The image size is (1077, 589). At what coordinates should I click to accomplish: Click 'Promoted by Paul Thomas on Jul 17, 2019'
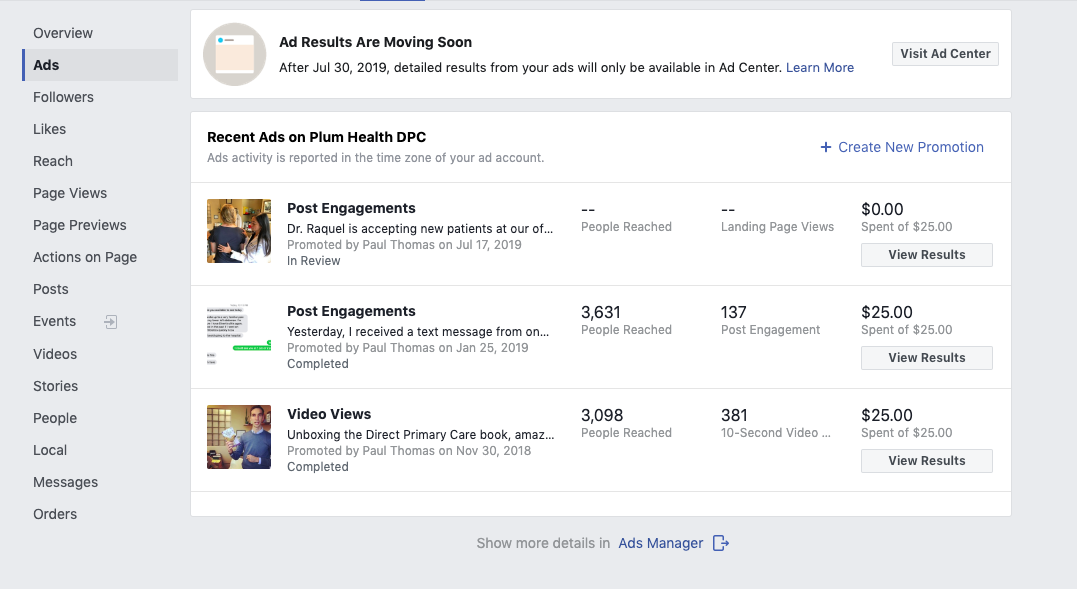pyautogui.click(x=404, y=245)
